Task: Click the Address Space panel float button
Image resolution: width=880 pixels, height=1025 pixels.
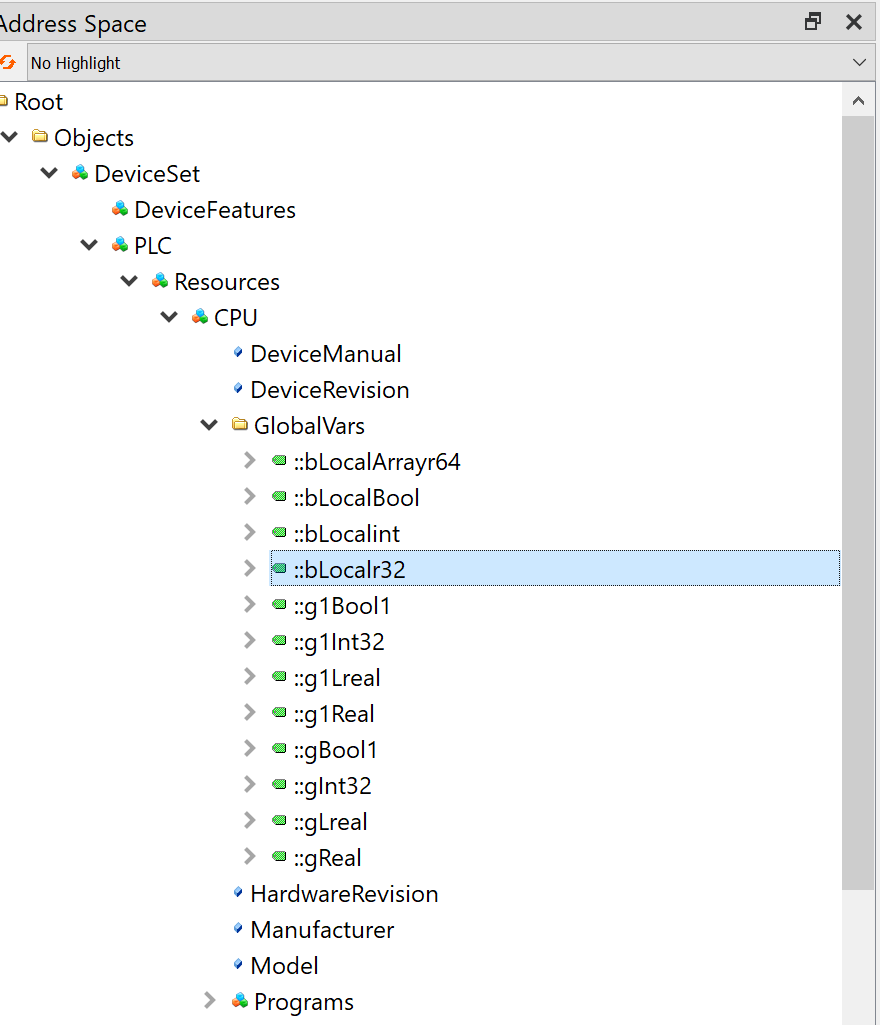Action: [x=813, y=22]
